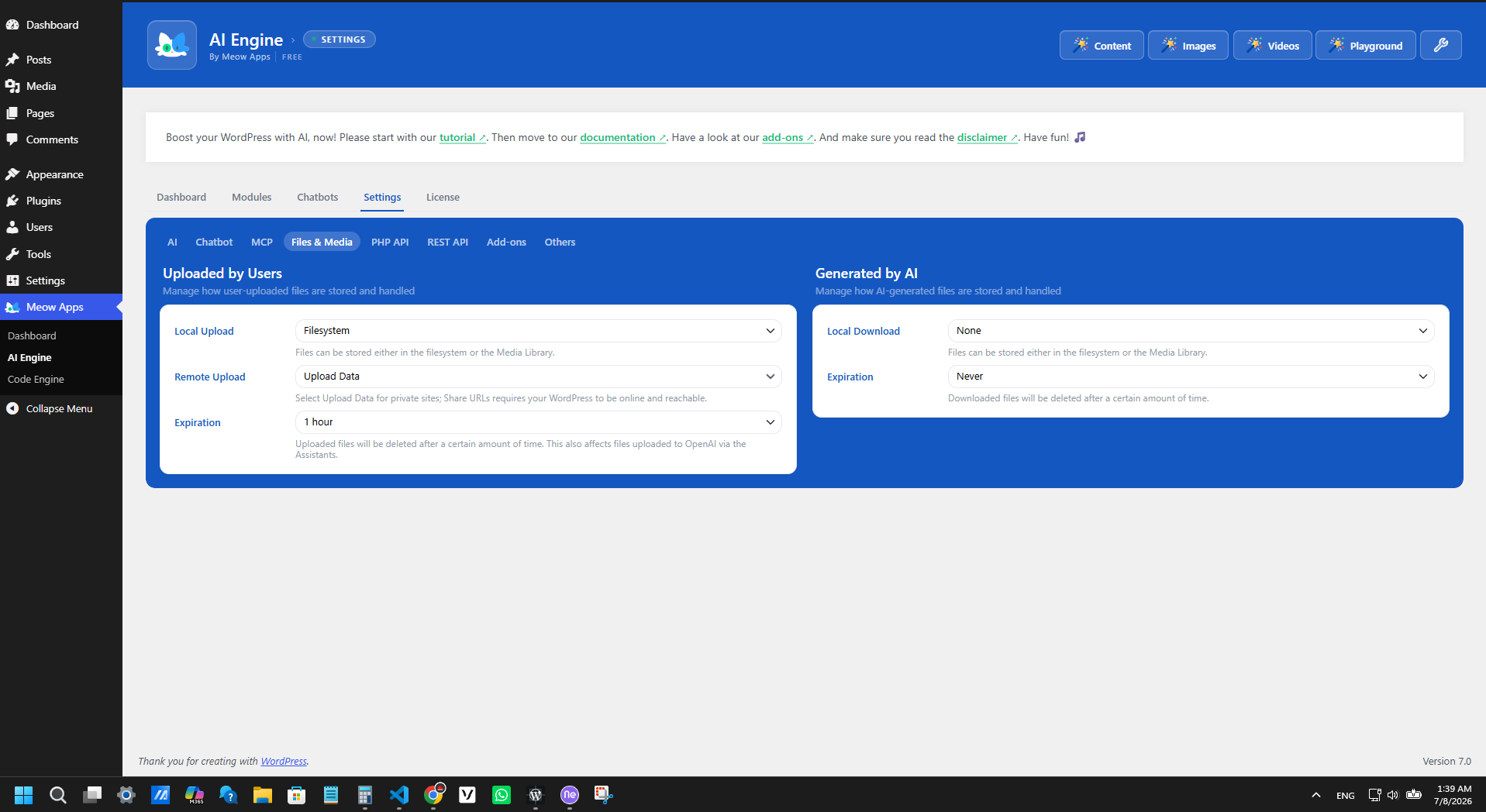This screenshot has width=1486, height=812.
Task: Open WordPress Settings in the left sidebar
Action: (46, 280)
